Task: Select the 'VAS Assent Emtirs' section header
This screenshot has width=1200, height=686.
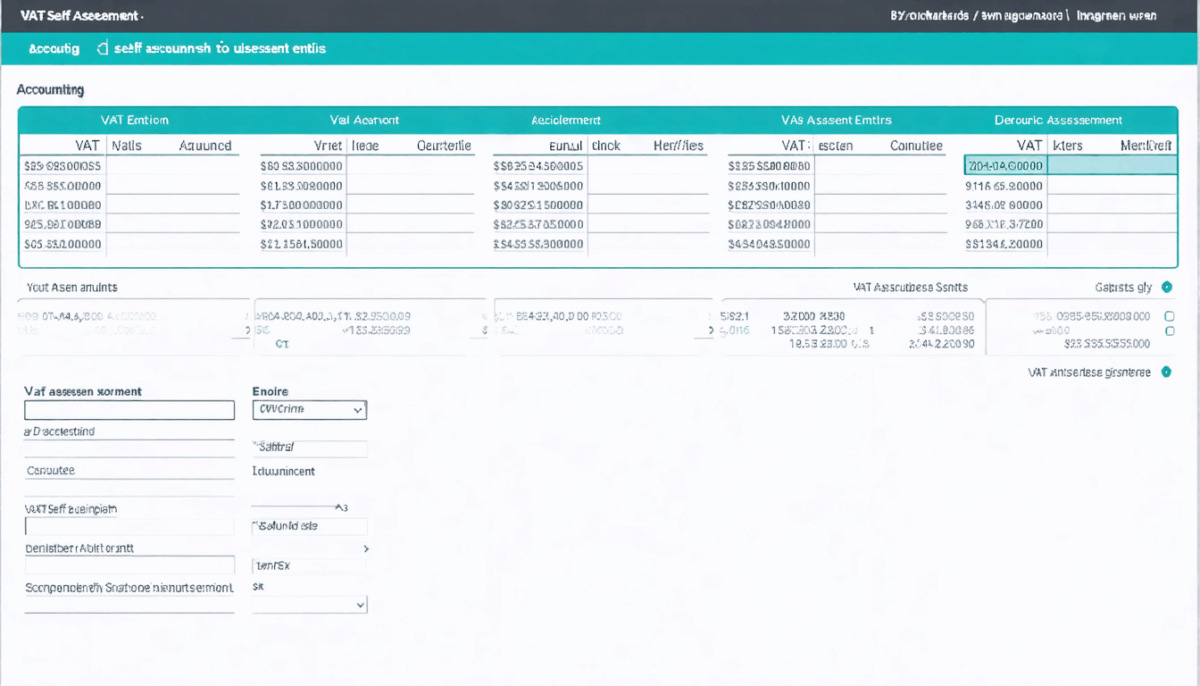Action: click(x=836, y=120)
